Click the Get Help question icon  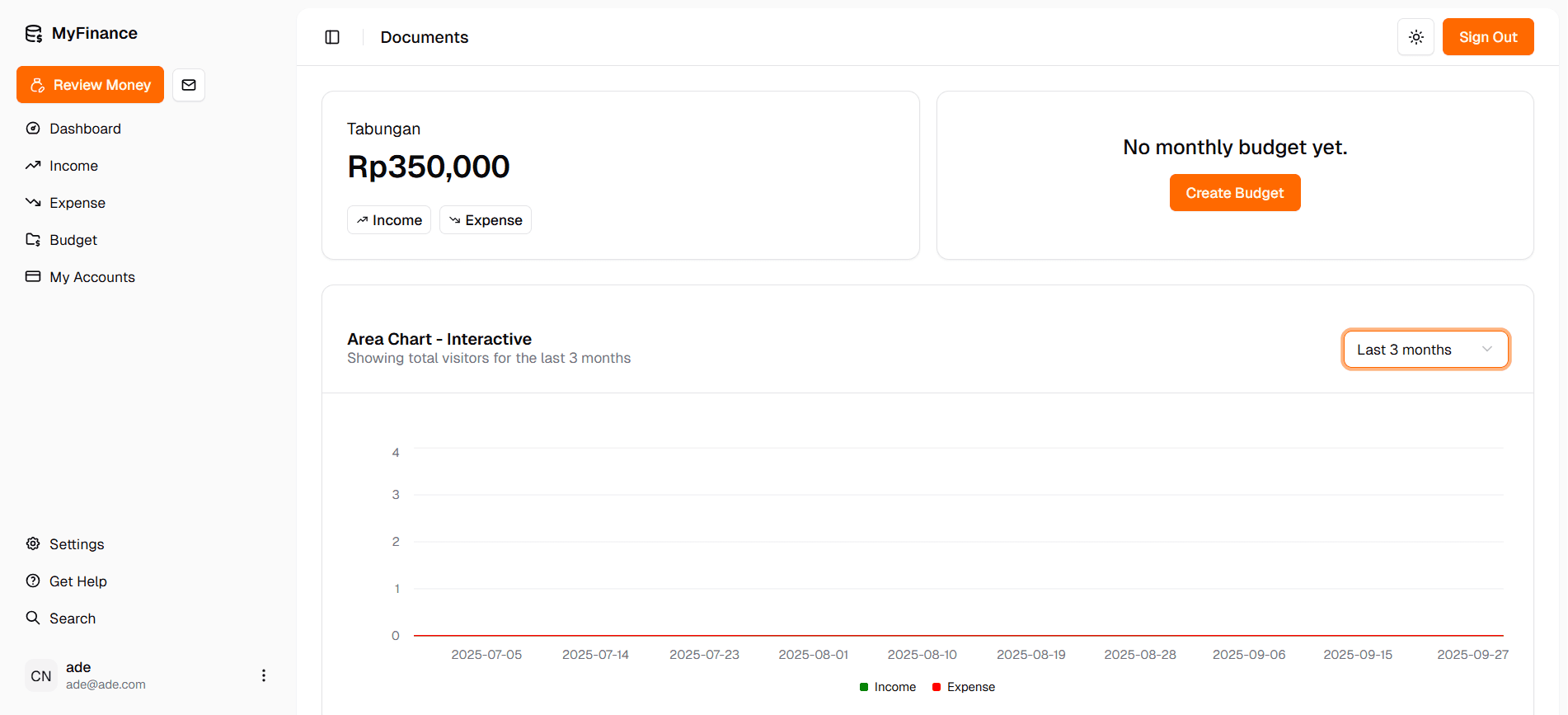pos(33,581)
